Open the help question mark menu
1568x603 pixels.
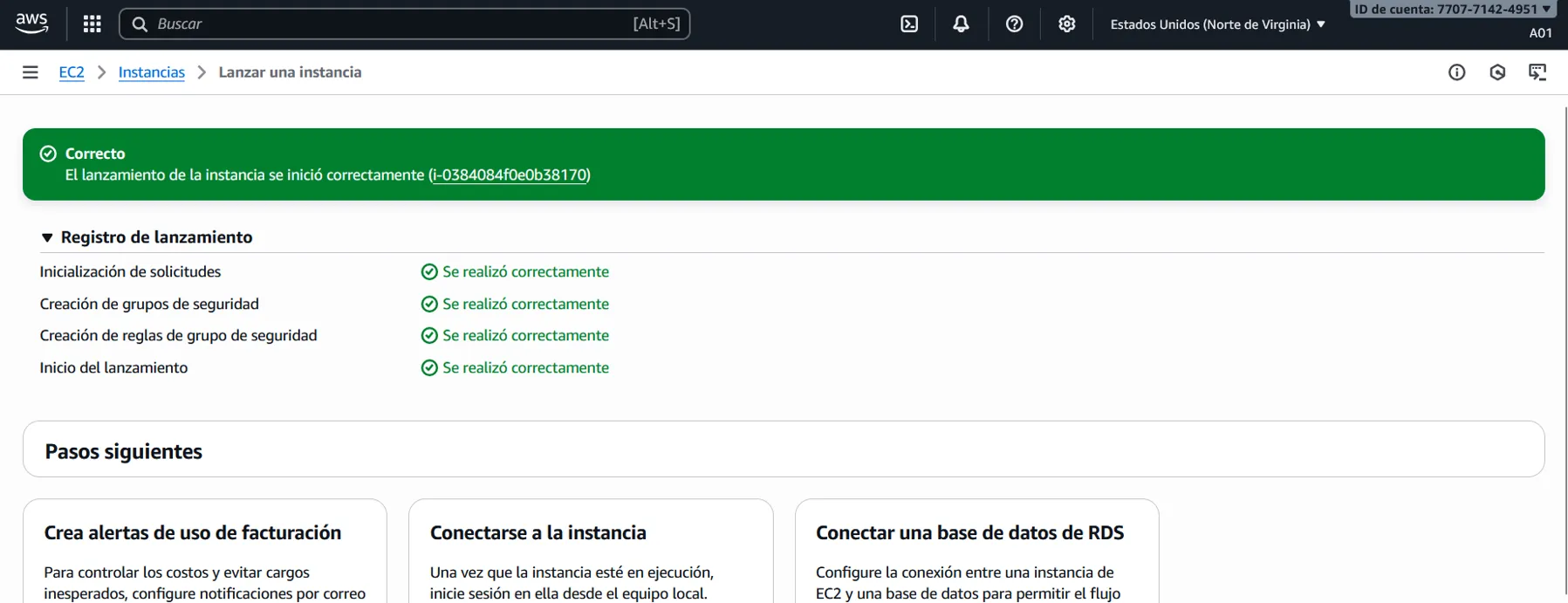pyautogui.click(x=1014, y=24)
